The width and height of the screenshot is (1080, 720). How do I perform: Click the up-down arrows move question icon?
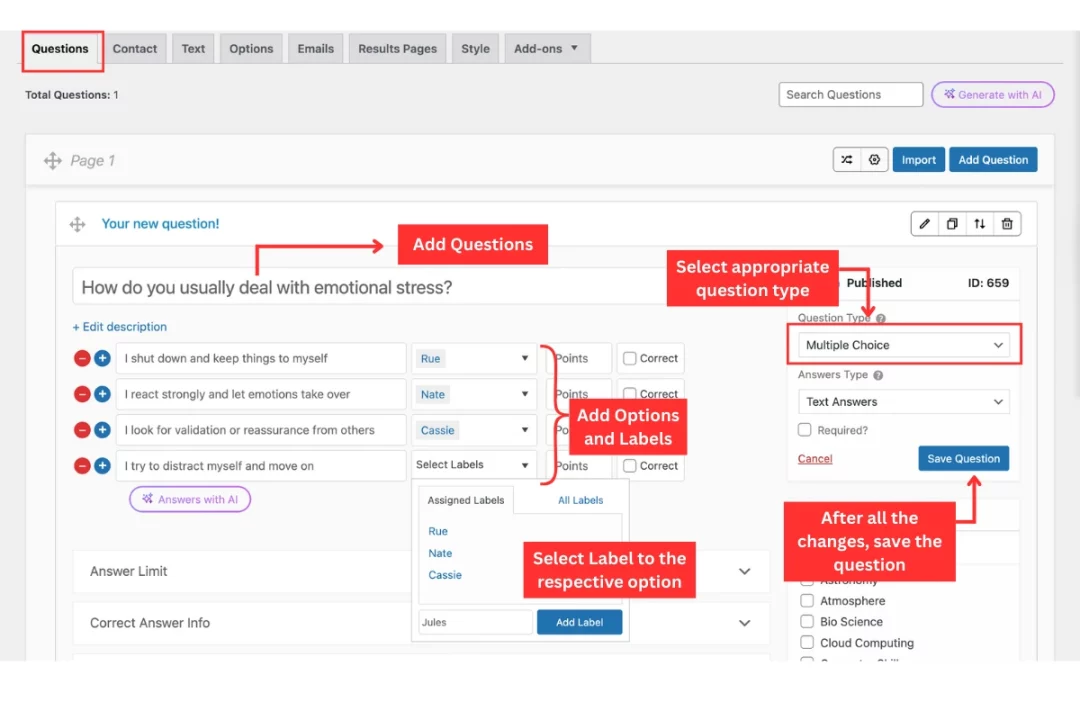(979, 224)
